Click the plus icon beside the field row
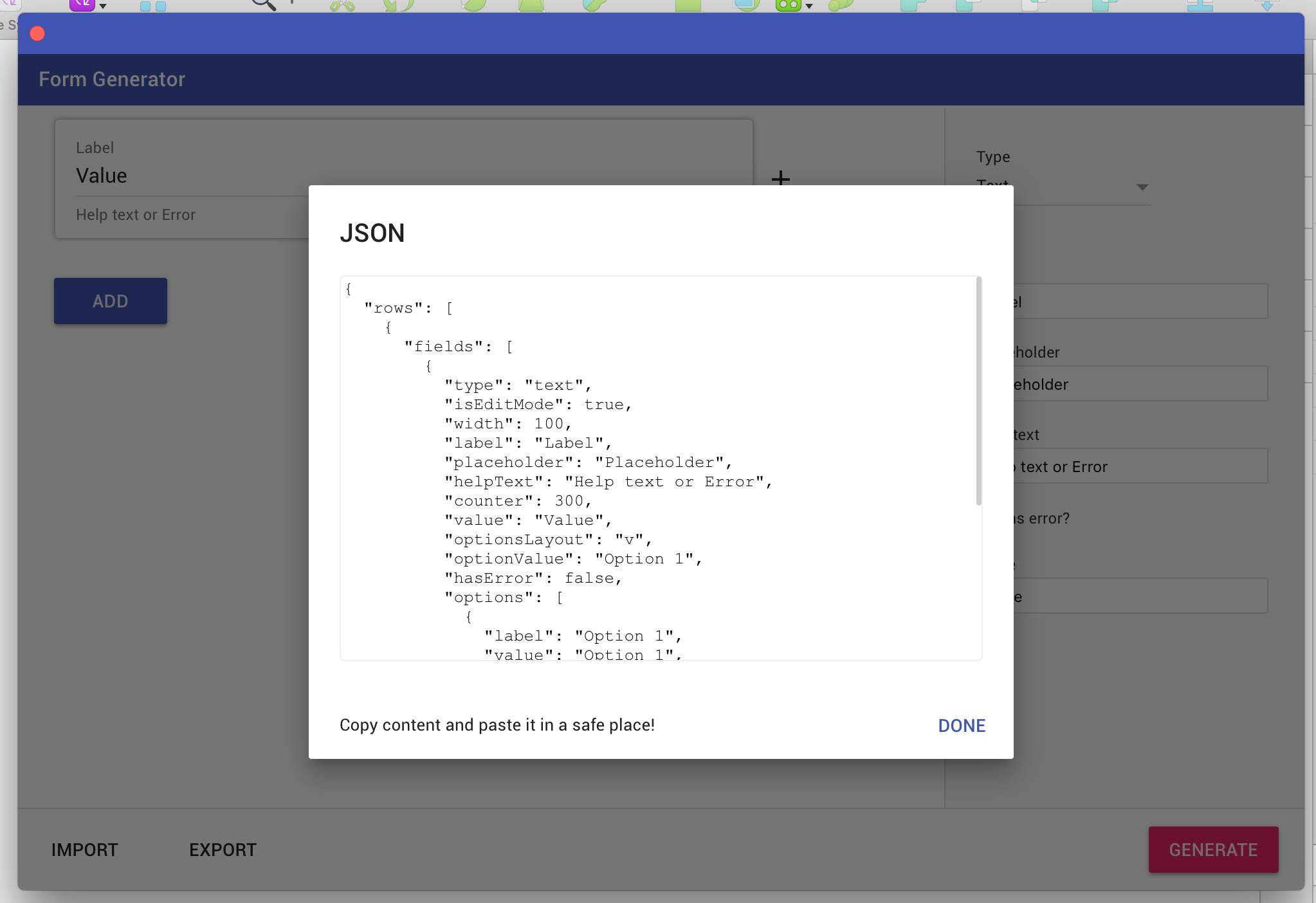This screenshot has height=903, width=1316. (x=780, y=178)
